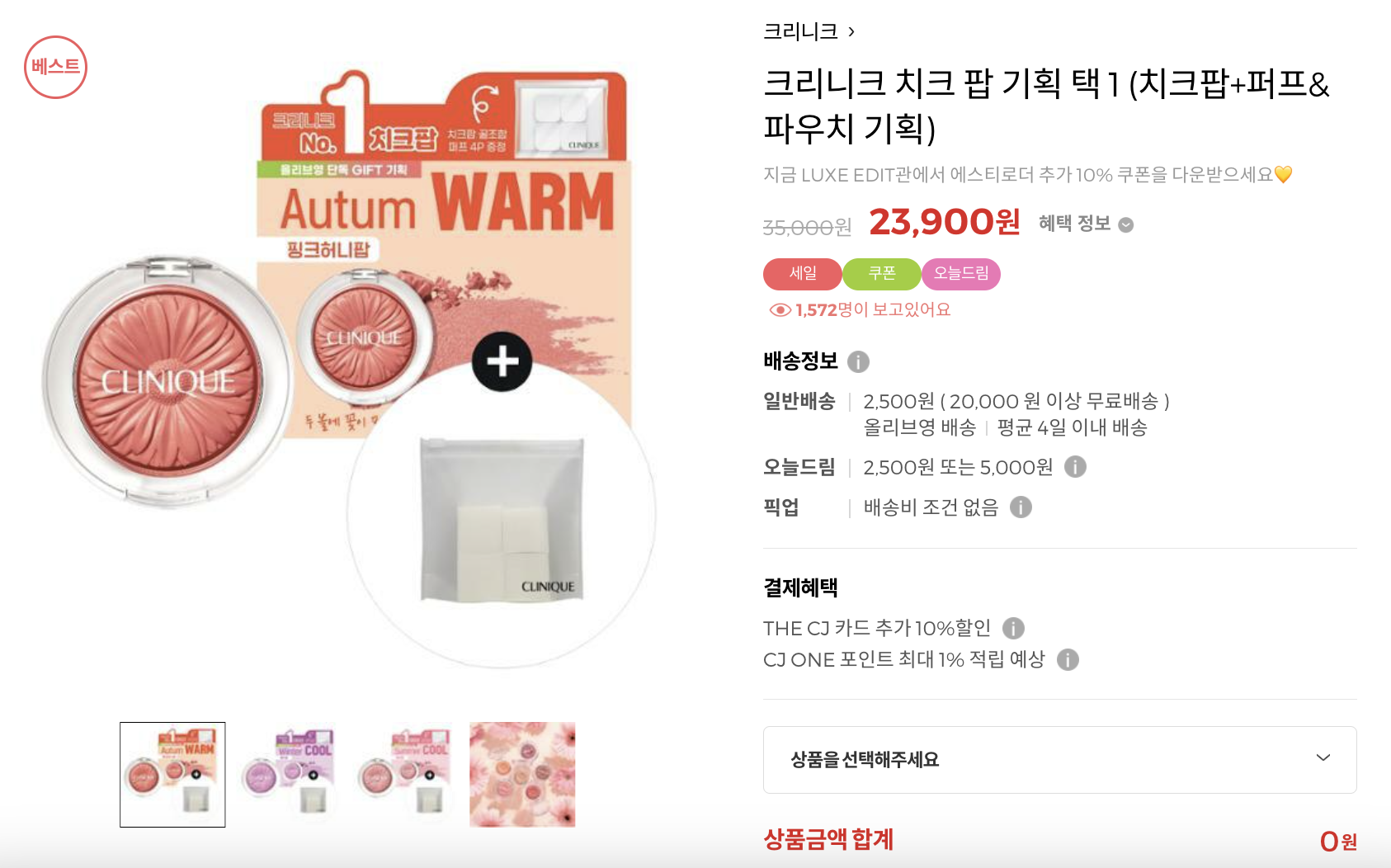This screenshot has width=1391, height=868.
Task: Open 크리니크 brand breadcrumb link
Action: tap(809, 31)
